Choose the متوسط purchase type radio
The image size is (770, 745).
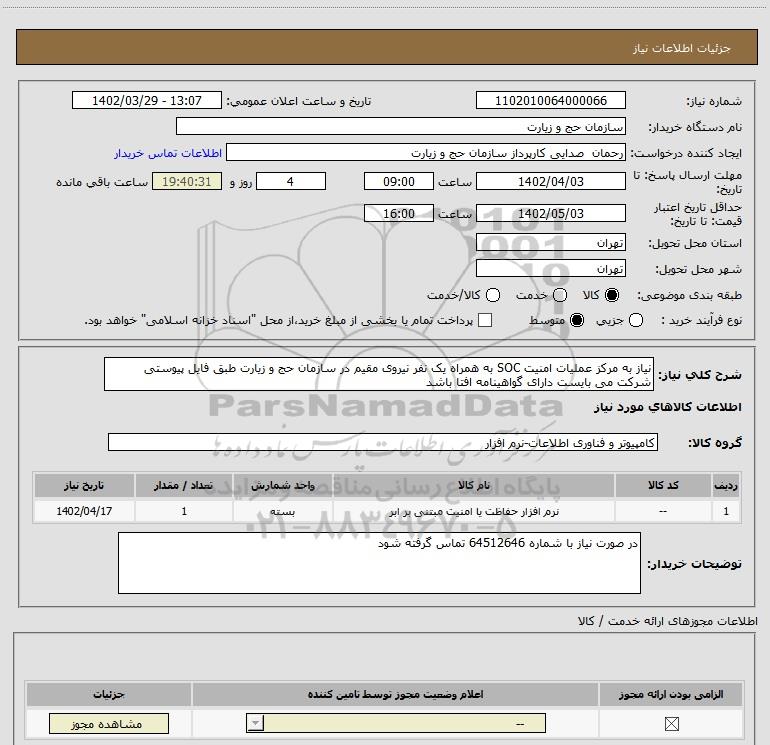click(577, 320)
